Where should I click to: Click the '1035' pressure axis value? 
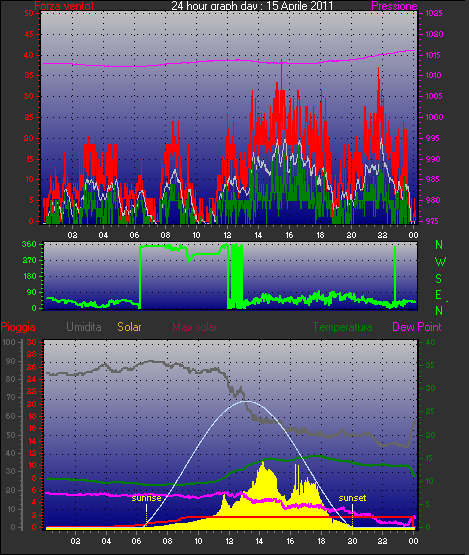pos(434,13)
